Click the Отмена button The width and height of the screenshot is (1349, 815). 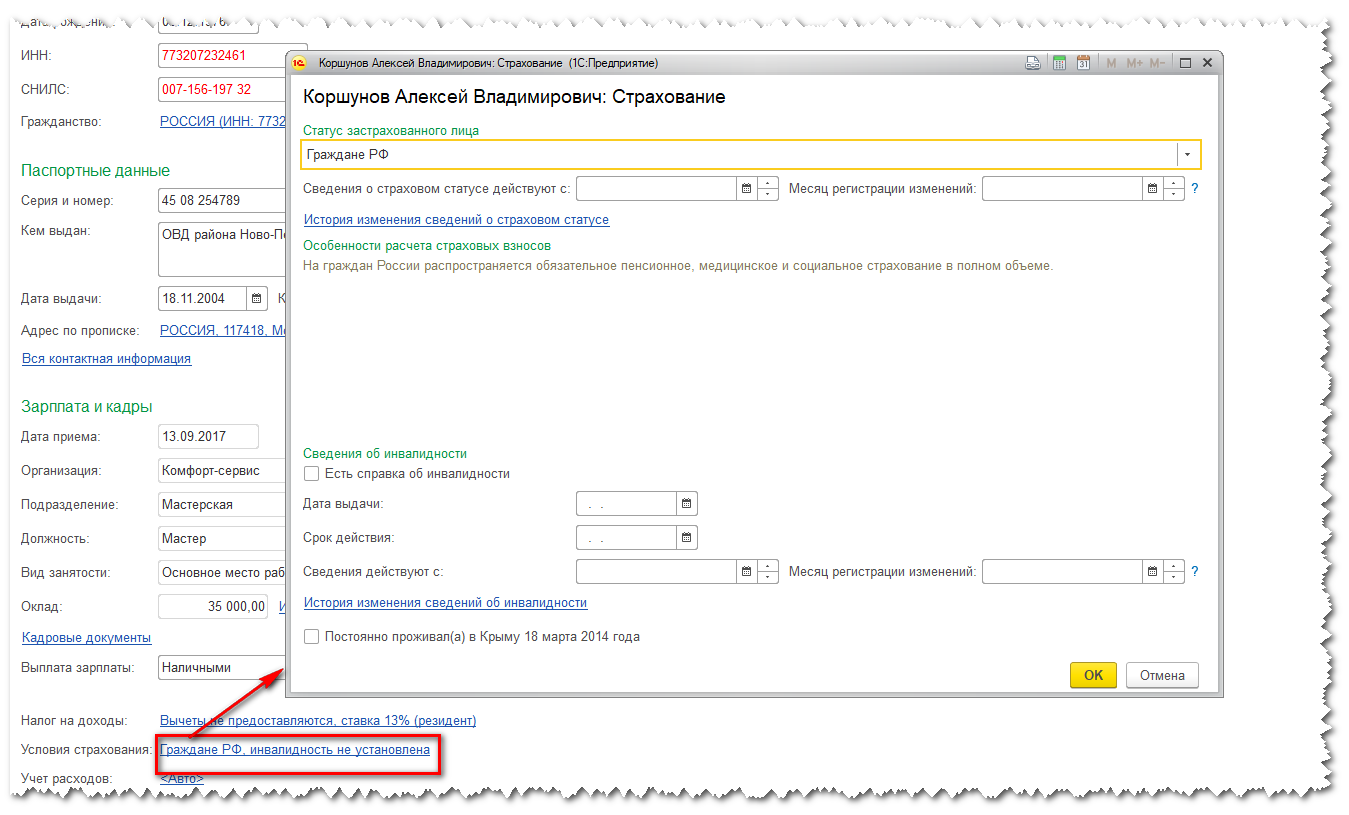1162,675
